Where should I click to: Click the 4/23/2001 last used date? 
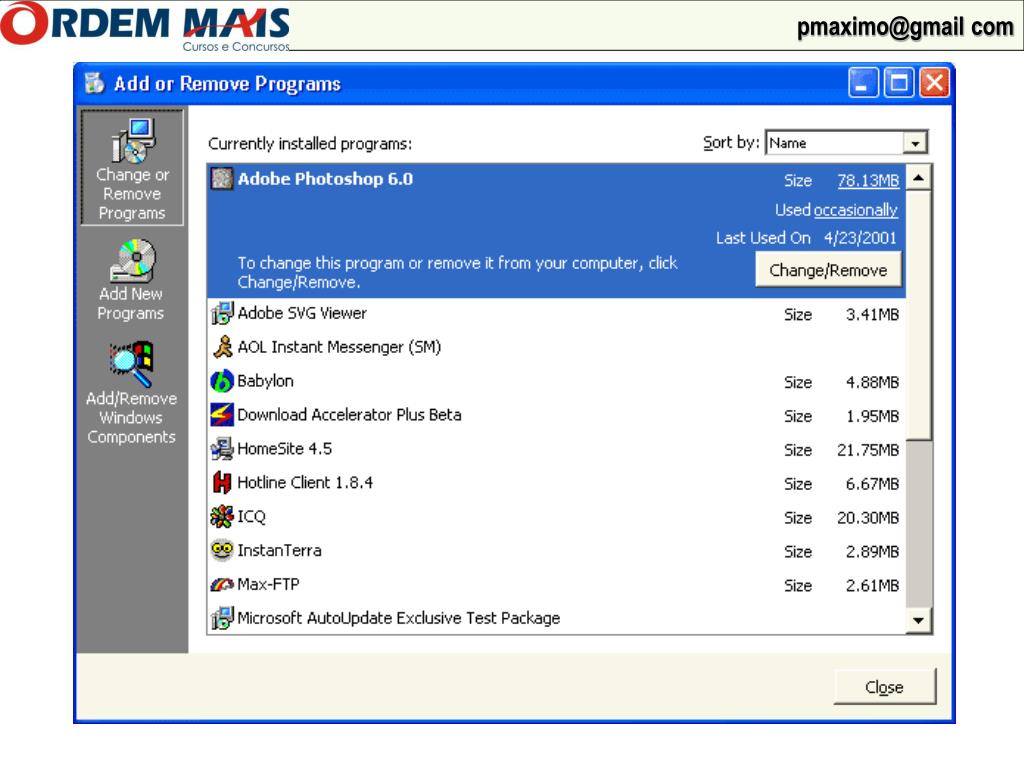(x=860, y=238)
